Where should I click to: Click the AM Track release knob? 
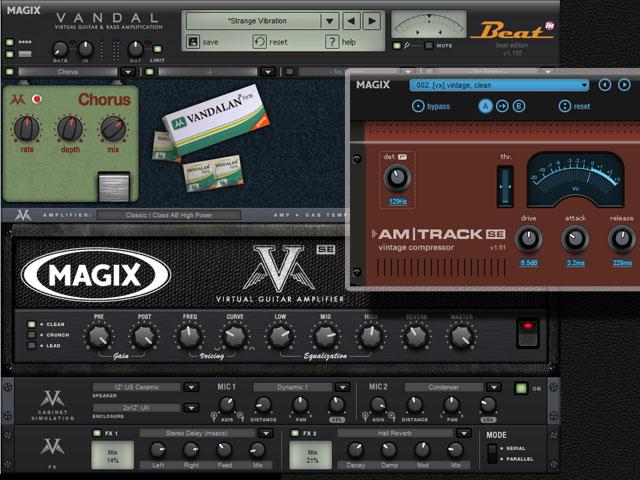622,239
